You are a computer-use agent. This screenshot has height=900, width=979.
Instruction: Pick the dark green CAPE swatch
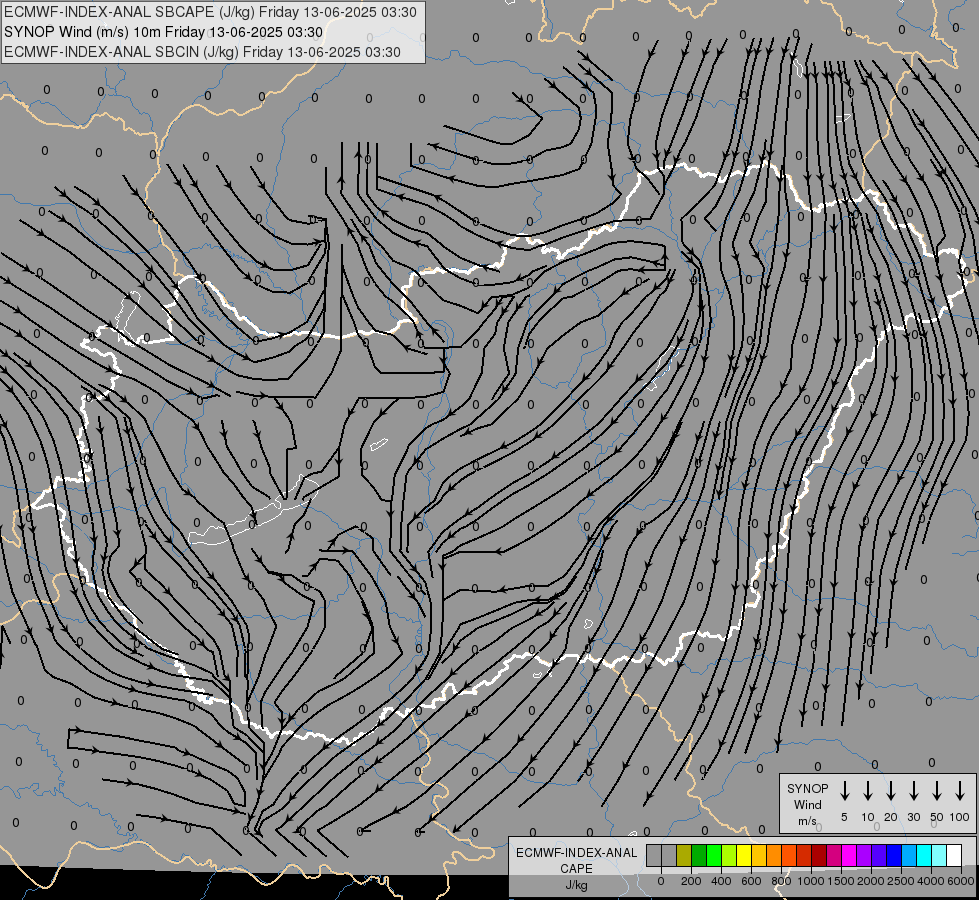tap(699, 855)
